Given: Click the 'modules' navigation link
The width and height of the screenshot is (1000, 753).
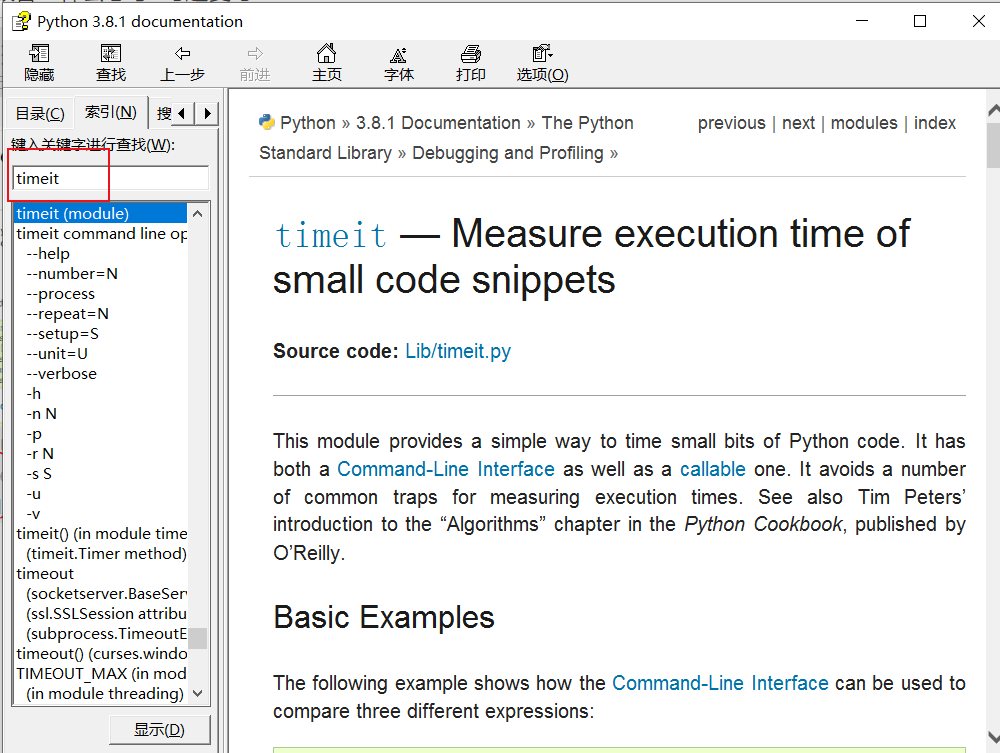Looking at the screenshot, I should coord(864,122).
